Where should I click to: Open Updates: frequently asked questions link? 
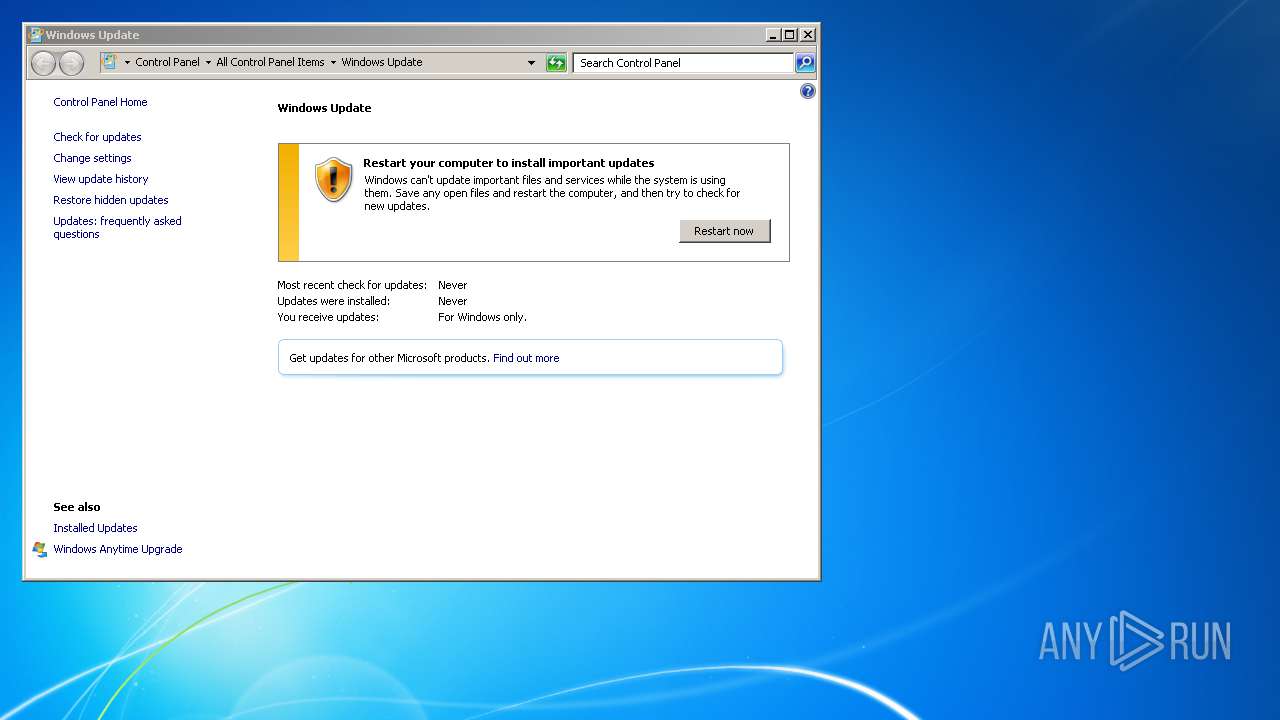[x=117, y=227]
